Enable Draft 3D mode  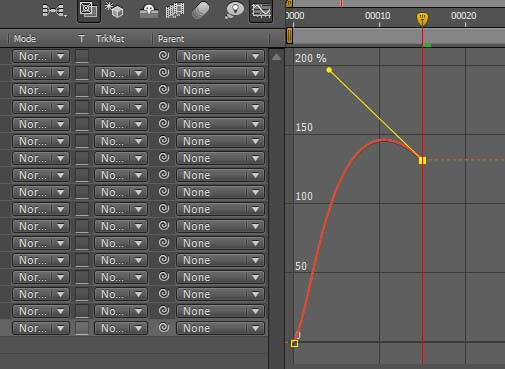point(114,10)
